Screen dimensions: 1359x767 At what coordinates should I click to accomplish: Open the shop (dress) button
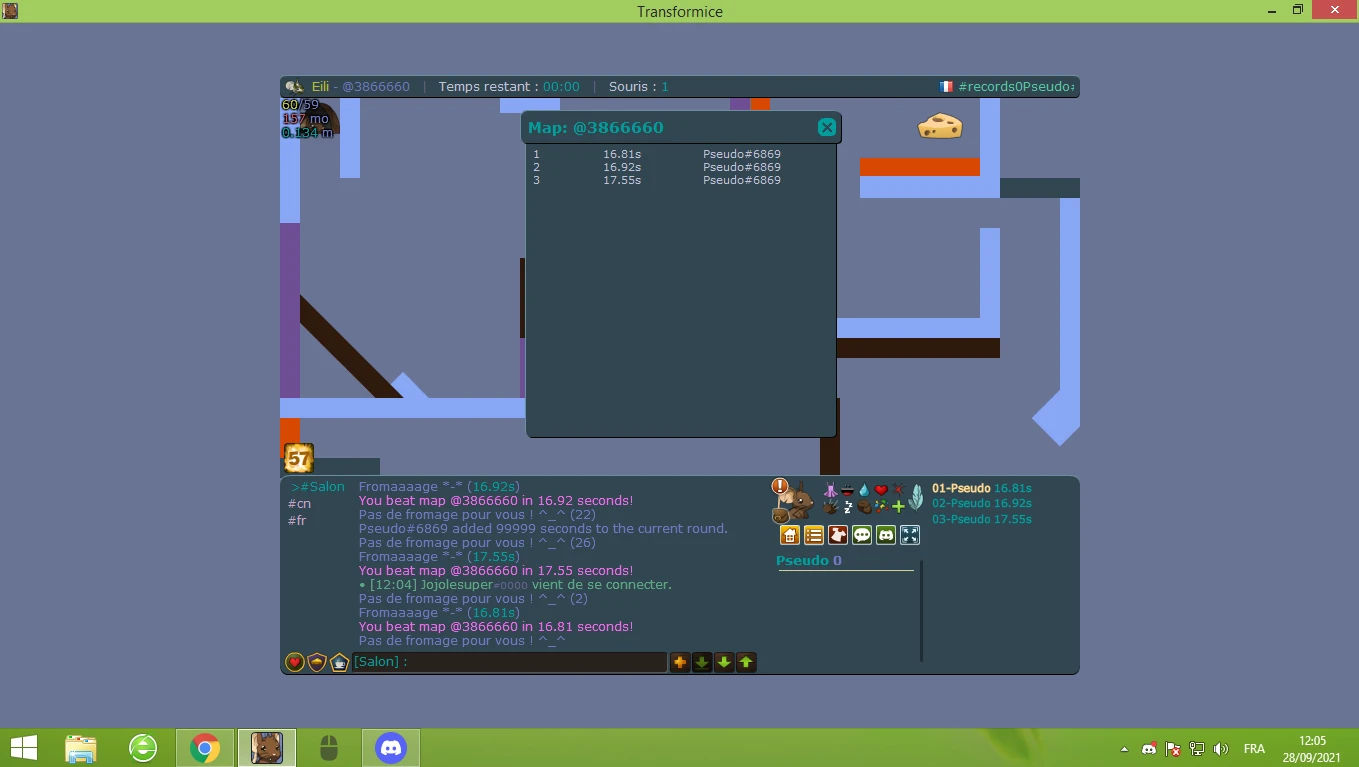pos(838,535)
